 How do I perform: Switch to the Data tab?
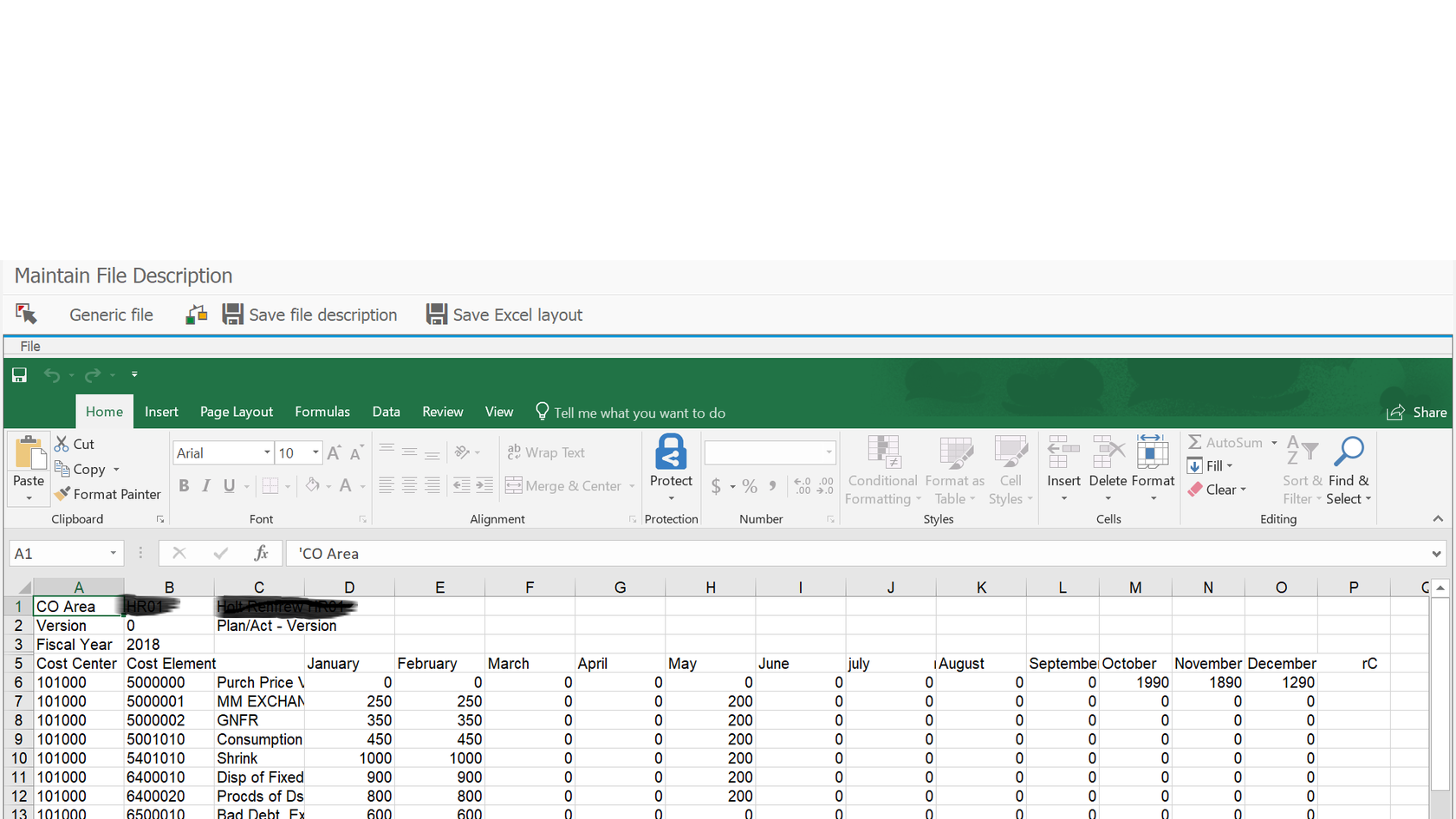387,412
